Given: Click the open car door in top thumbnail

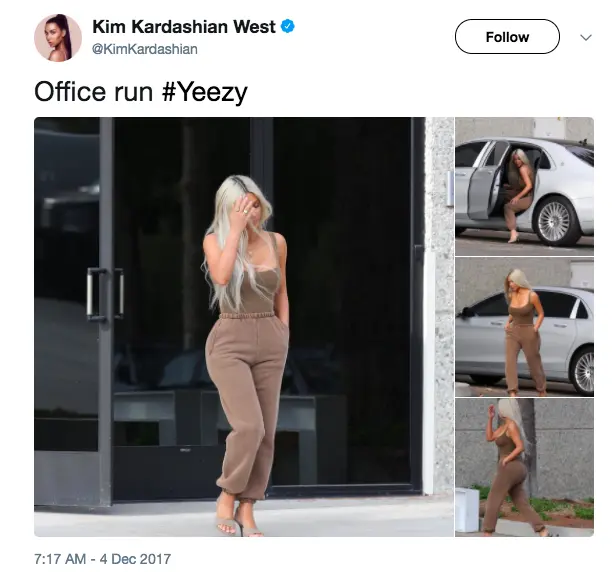Looking at the screenshot, I should 483,185.
